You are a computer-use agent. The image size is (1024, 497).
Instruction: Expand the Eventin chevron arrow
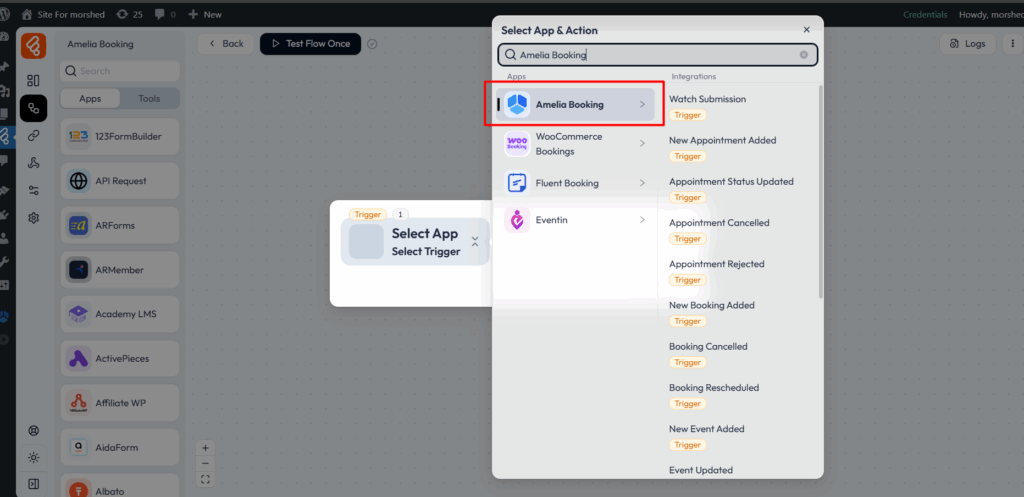[x=643, y=220]
